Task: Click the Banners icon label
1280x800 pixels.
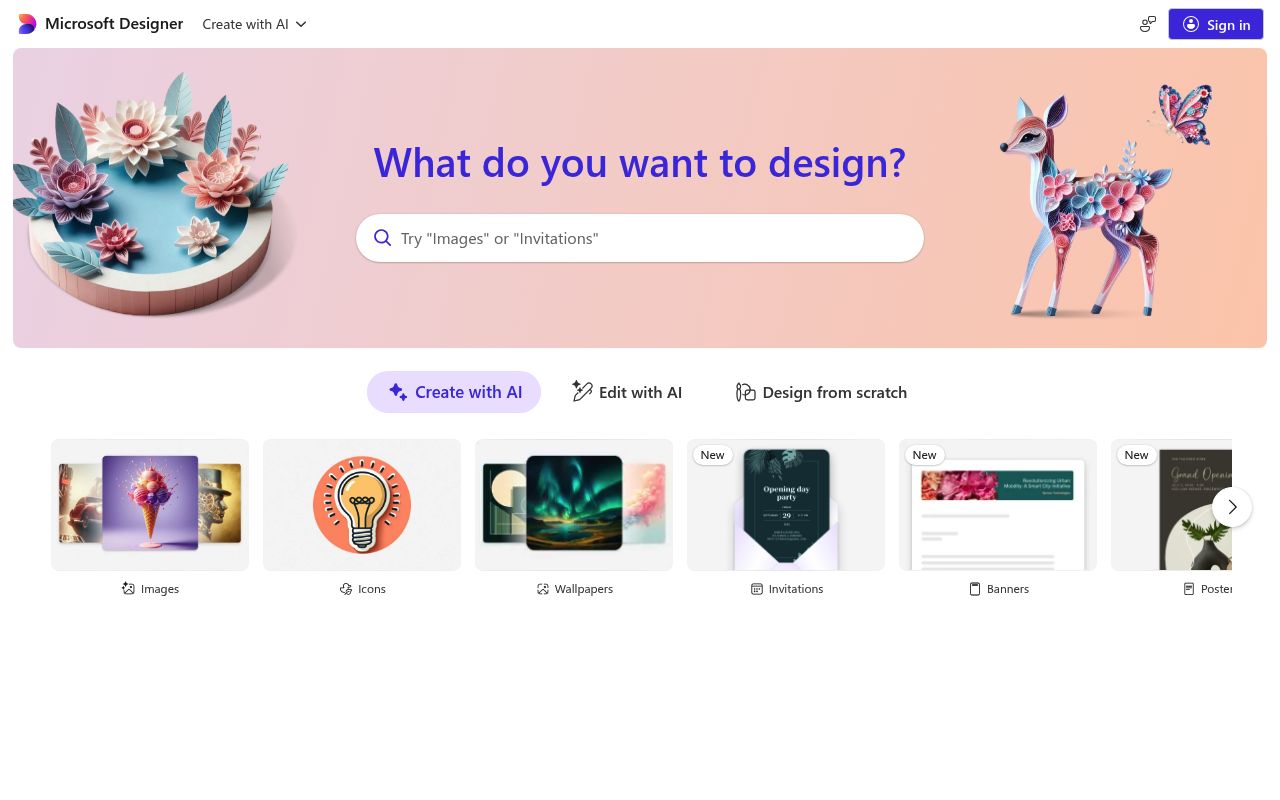Action: pos(975,589)
